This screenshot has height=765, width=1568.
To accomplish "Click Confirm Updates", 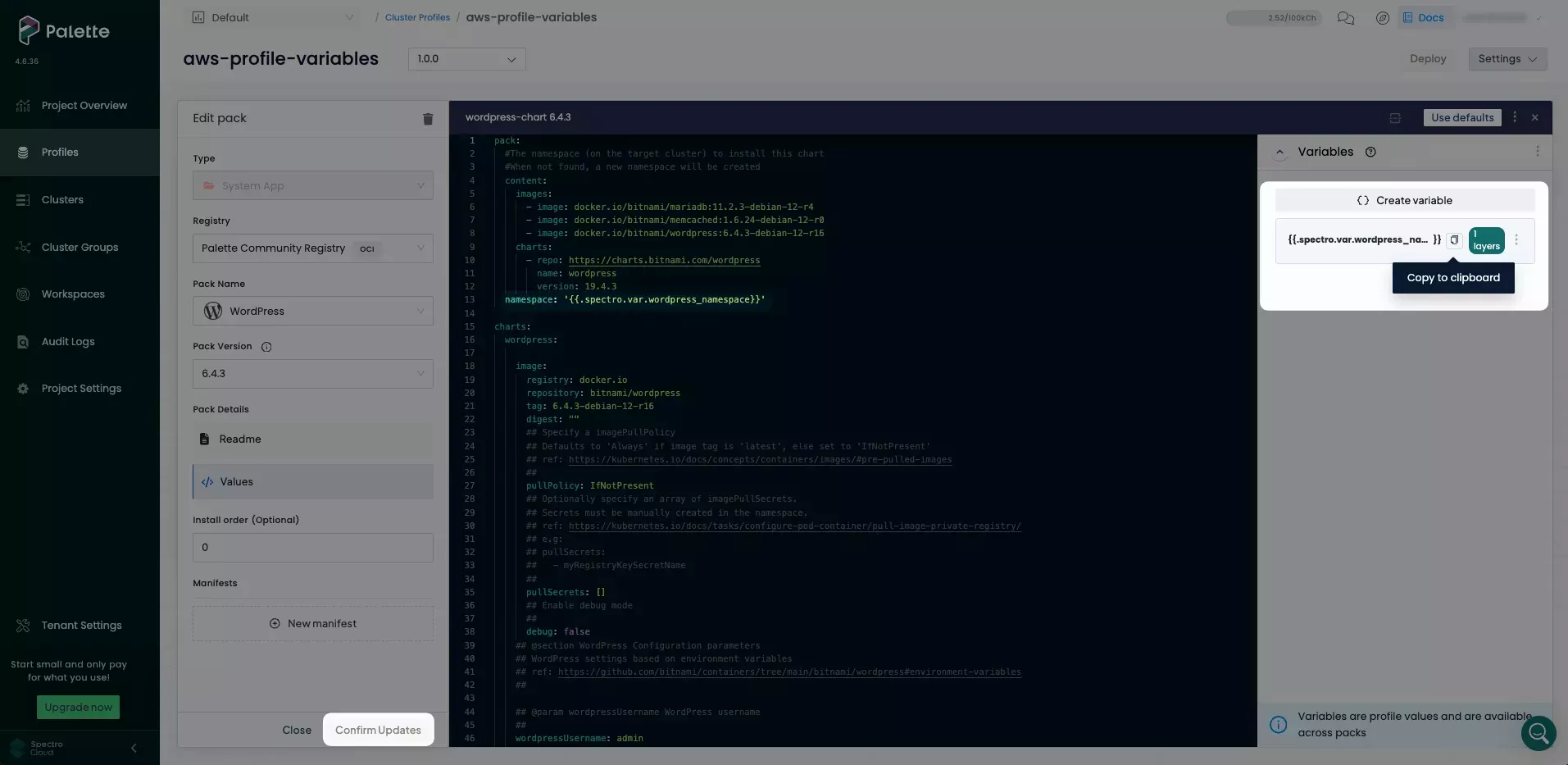I will (378, 729).
